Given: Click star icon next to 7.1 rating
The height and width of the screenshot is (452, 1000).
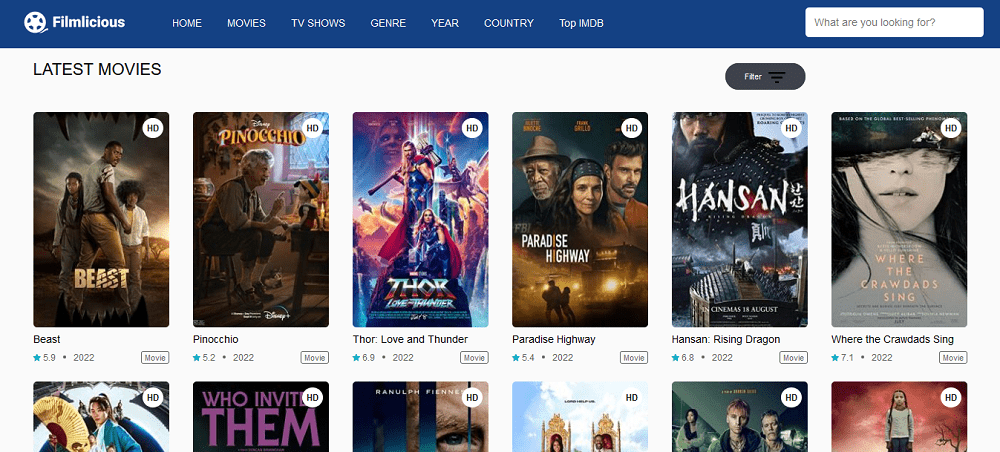Looking at the screenshot, I should click(835, 358).
